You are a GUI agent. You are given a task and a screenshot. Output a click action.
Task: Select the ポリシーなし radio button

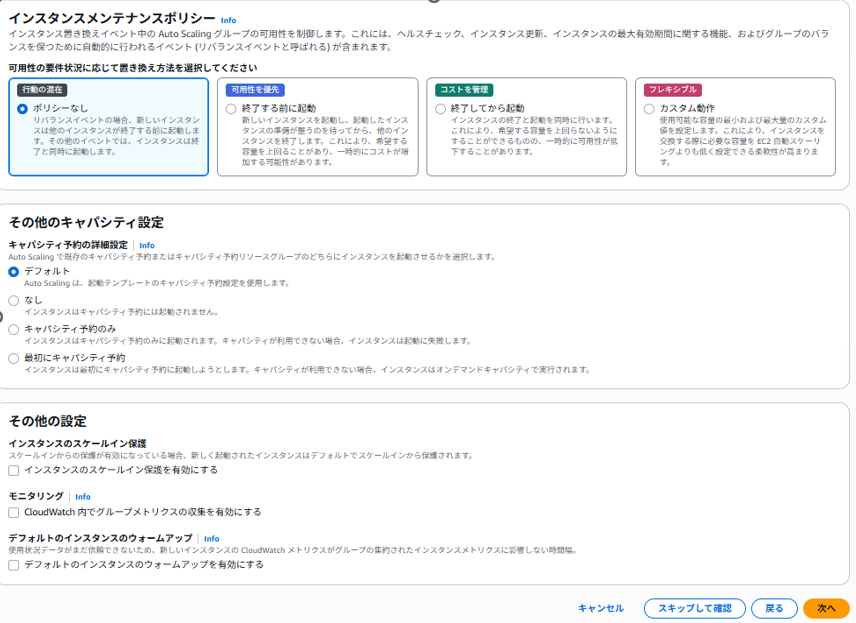point(24,110)
